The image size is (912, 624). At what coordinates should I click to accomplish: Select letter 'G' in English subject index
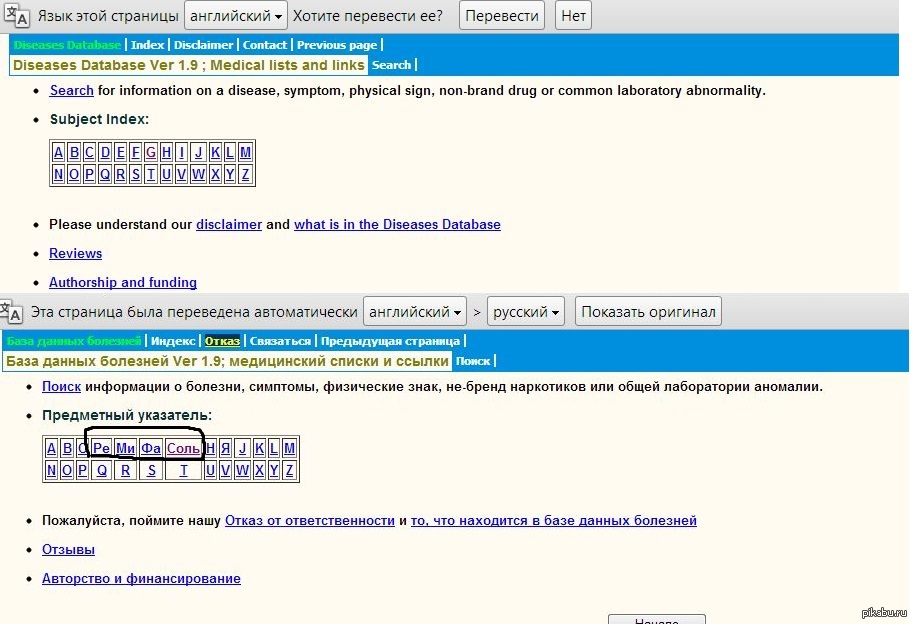click(150, 153)
